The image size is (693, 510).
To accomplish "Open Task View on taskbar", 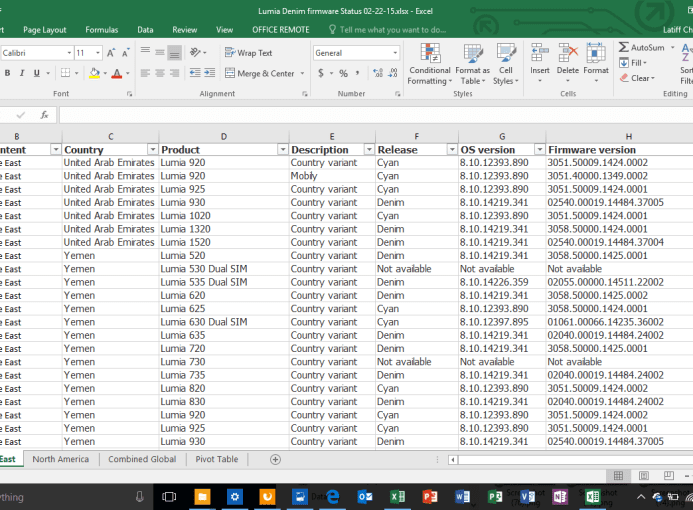I will tap(169, 497).
